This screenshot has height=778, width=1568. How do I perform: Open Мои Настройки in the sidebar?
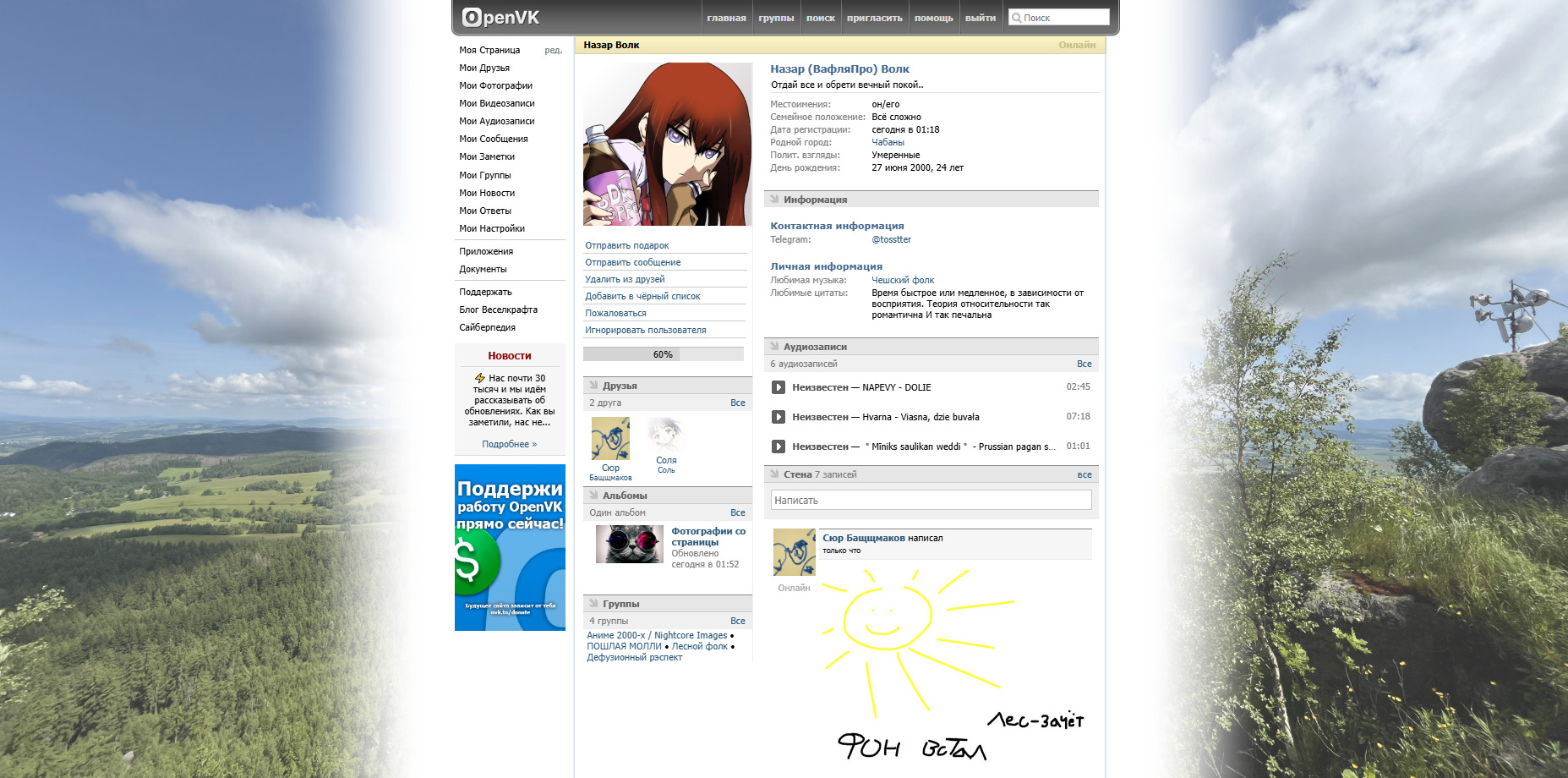492,228
